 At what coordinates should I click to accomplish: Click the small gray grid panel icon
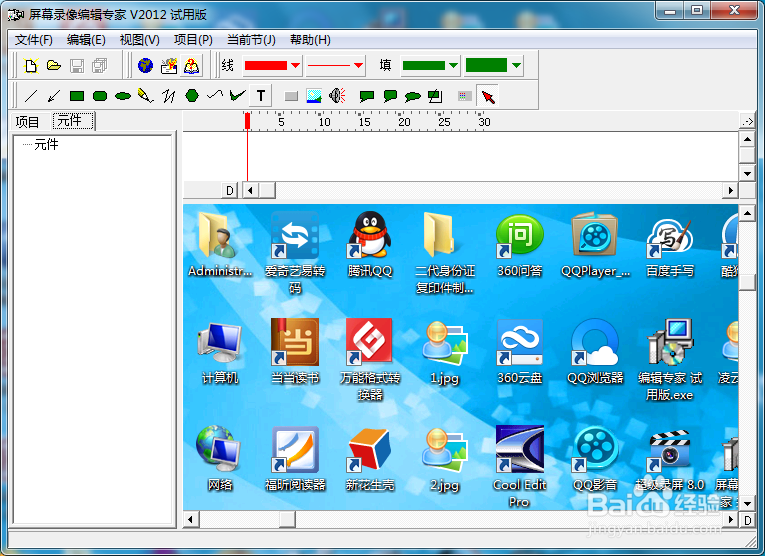point(464,96)
